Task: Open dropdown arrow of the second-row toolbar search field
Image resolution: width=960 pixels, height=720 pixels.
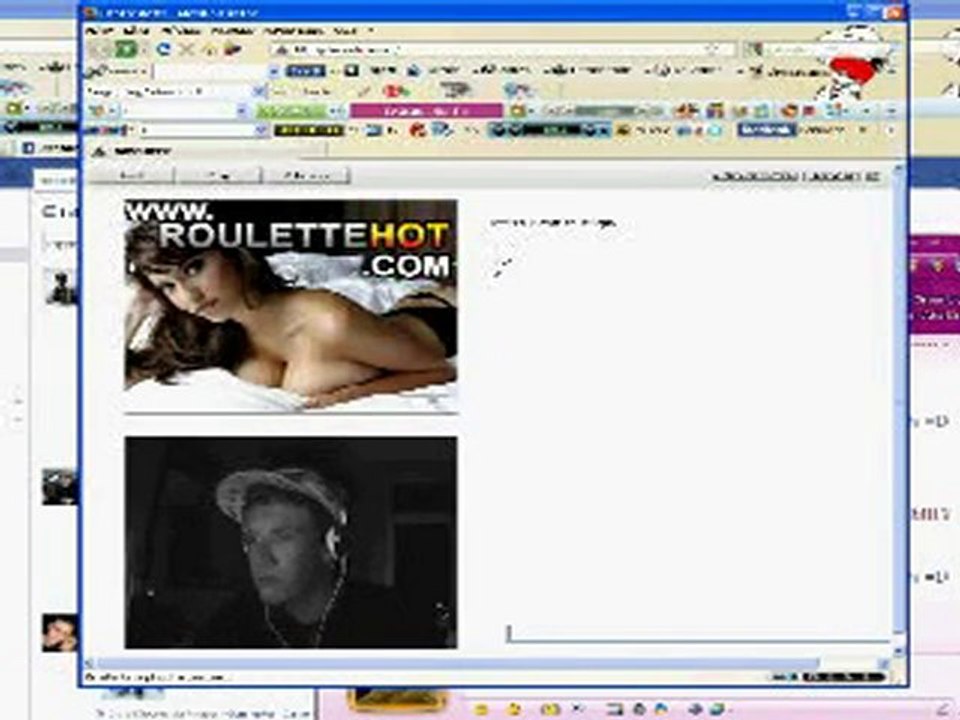Action: tap(274, 72)
